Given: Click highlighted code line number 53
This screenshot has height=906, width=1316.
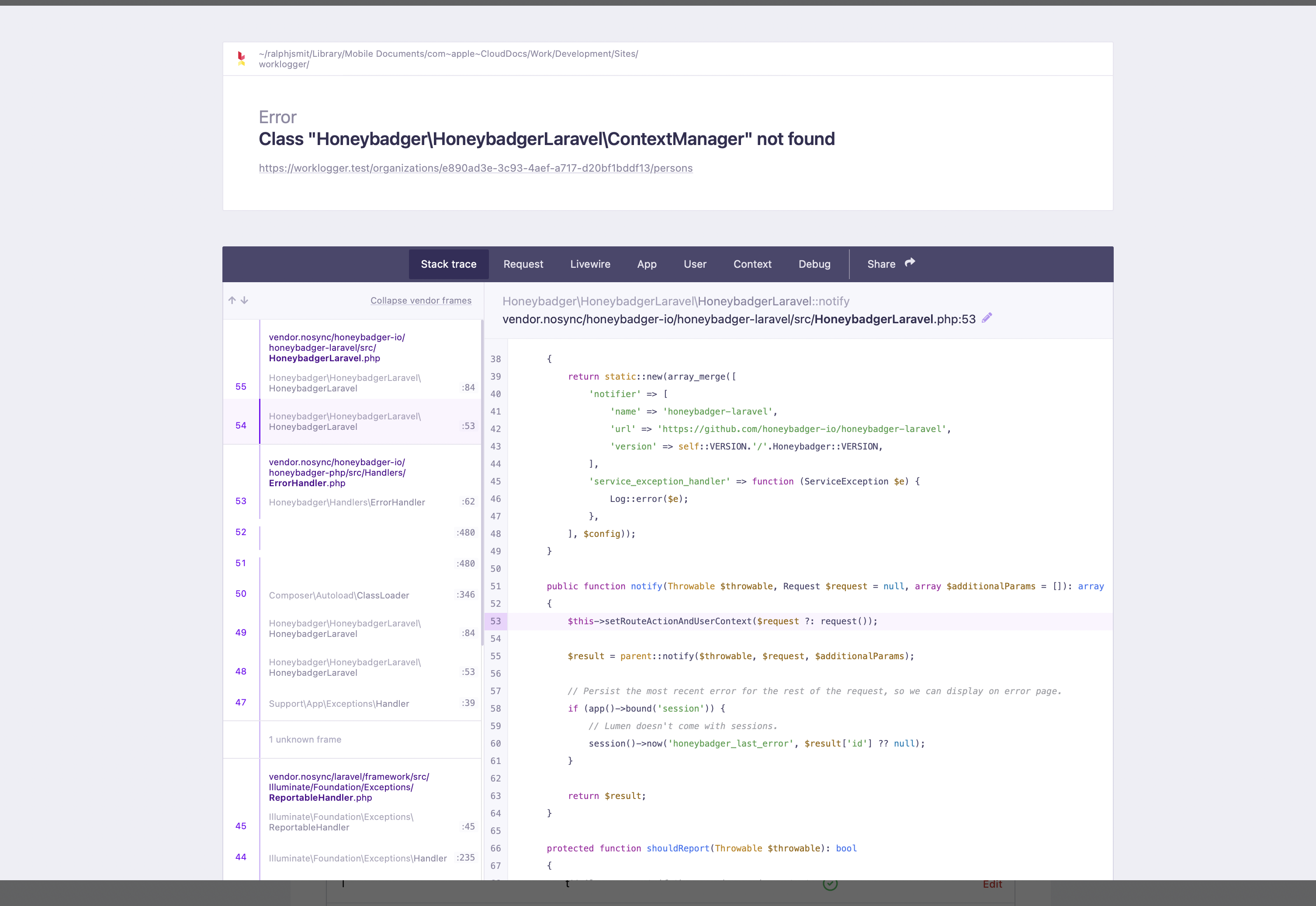Looking at the screenshot, I should (x=495, y=621).
